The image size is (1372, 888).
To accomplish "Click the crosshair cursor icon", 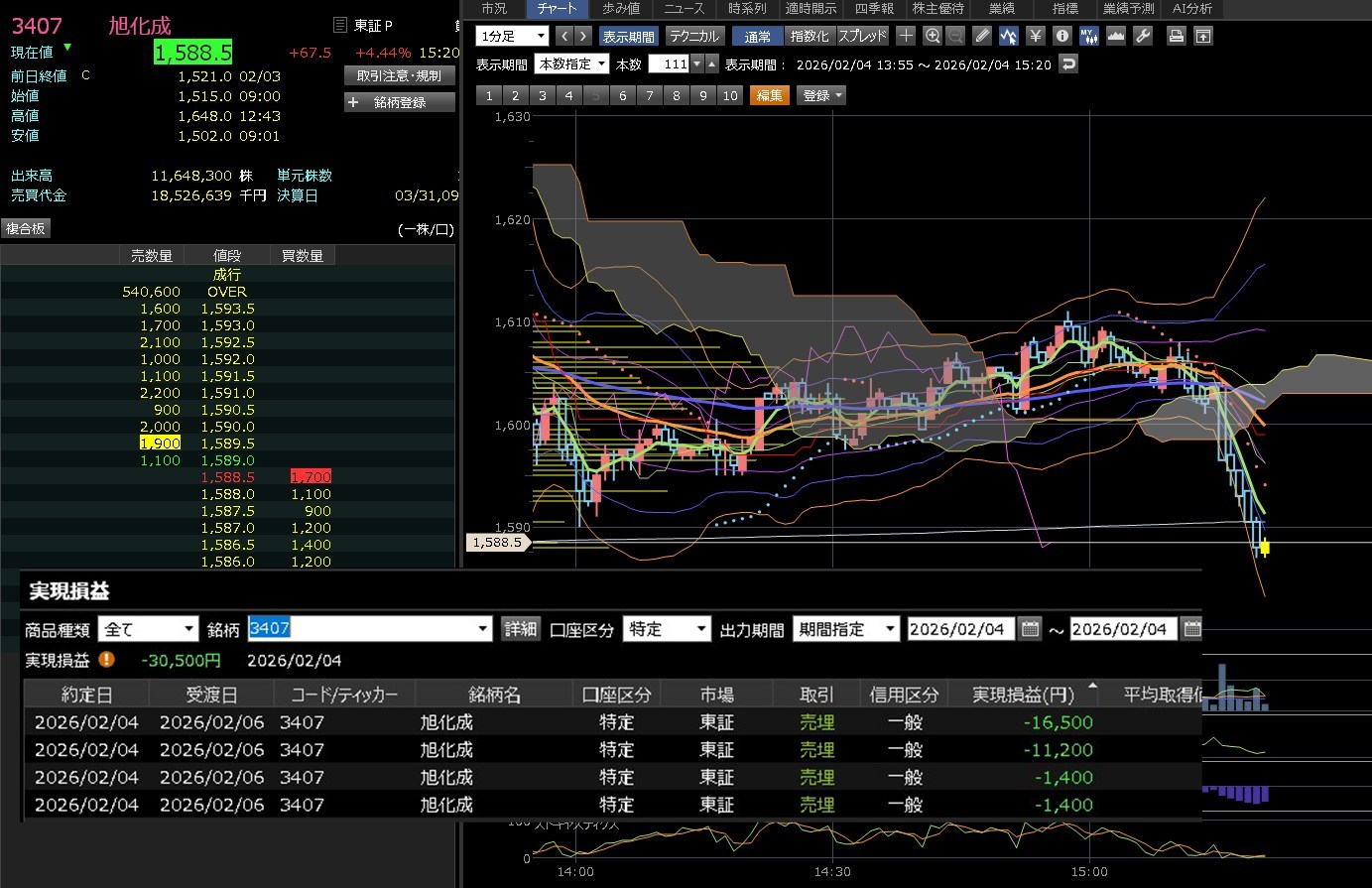I will click(906, 36).
